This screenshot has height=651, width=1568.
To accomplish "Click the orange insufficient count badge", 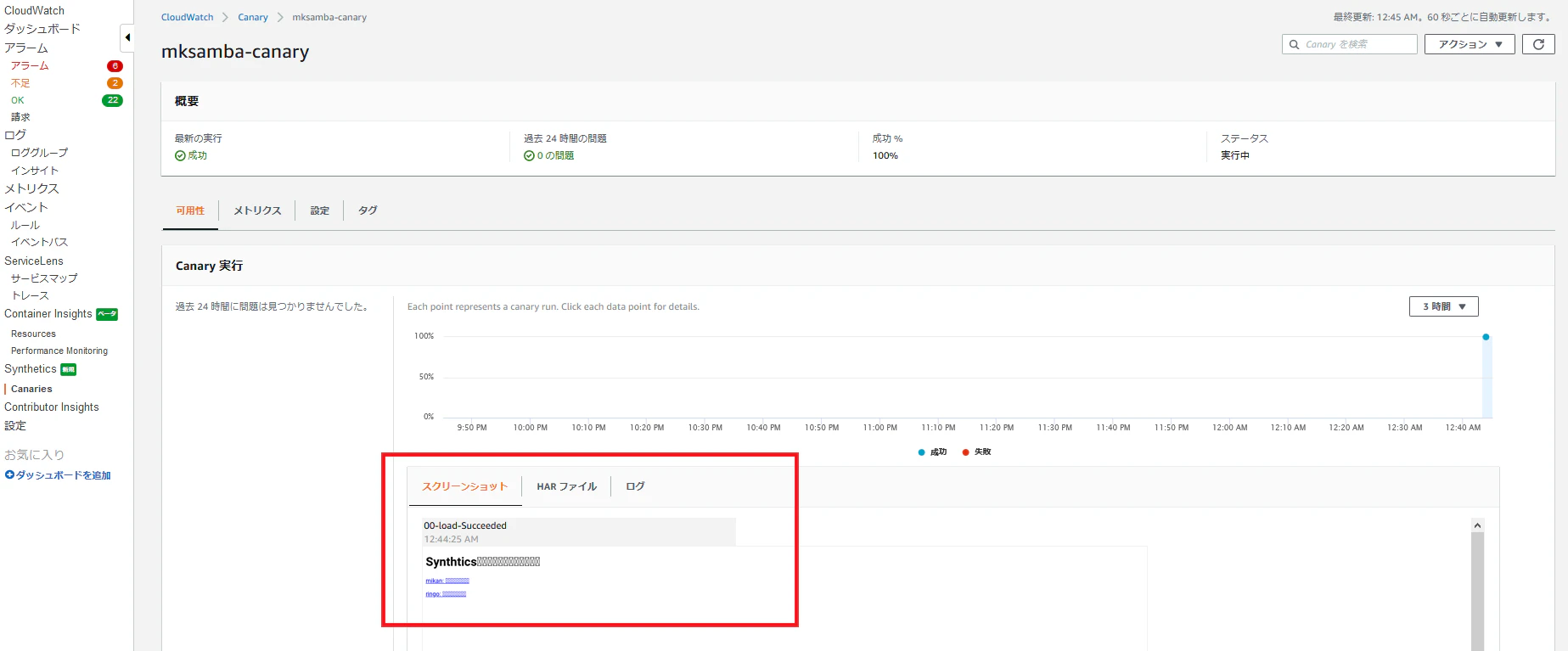I will click(115, 83).
